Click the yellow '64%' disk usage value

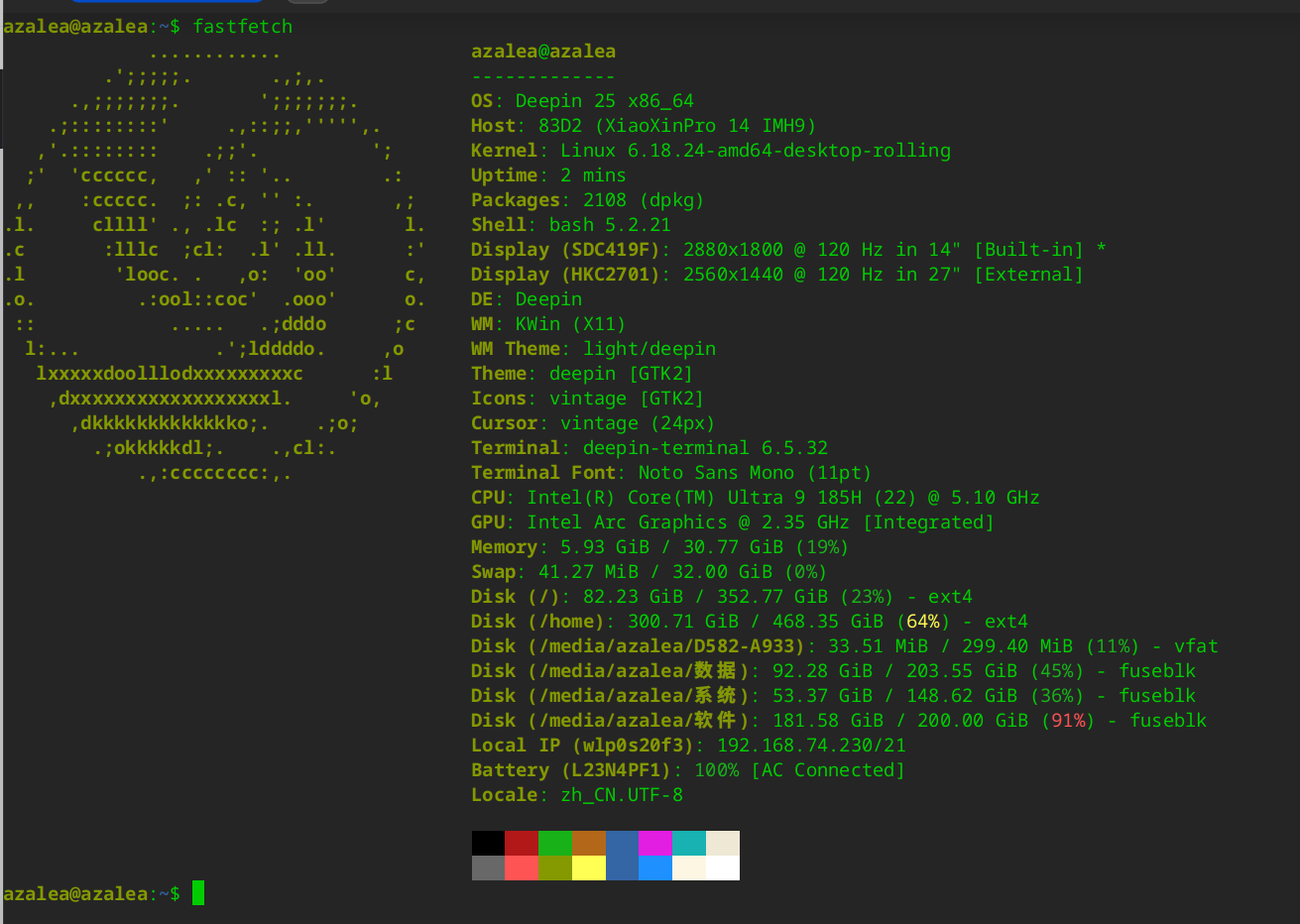pos(923,622)
